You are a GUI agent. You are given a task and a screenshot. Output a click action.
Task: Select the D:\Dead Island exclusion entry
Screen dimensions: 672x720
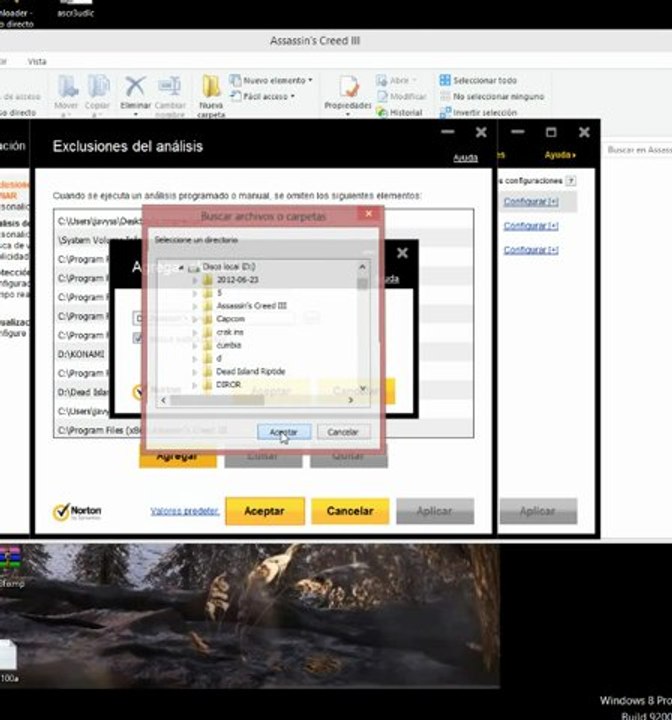83,392
